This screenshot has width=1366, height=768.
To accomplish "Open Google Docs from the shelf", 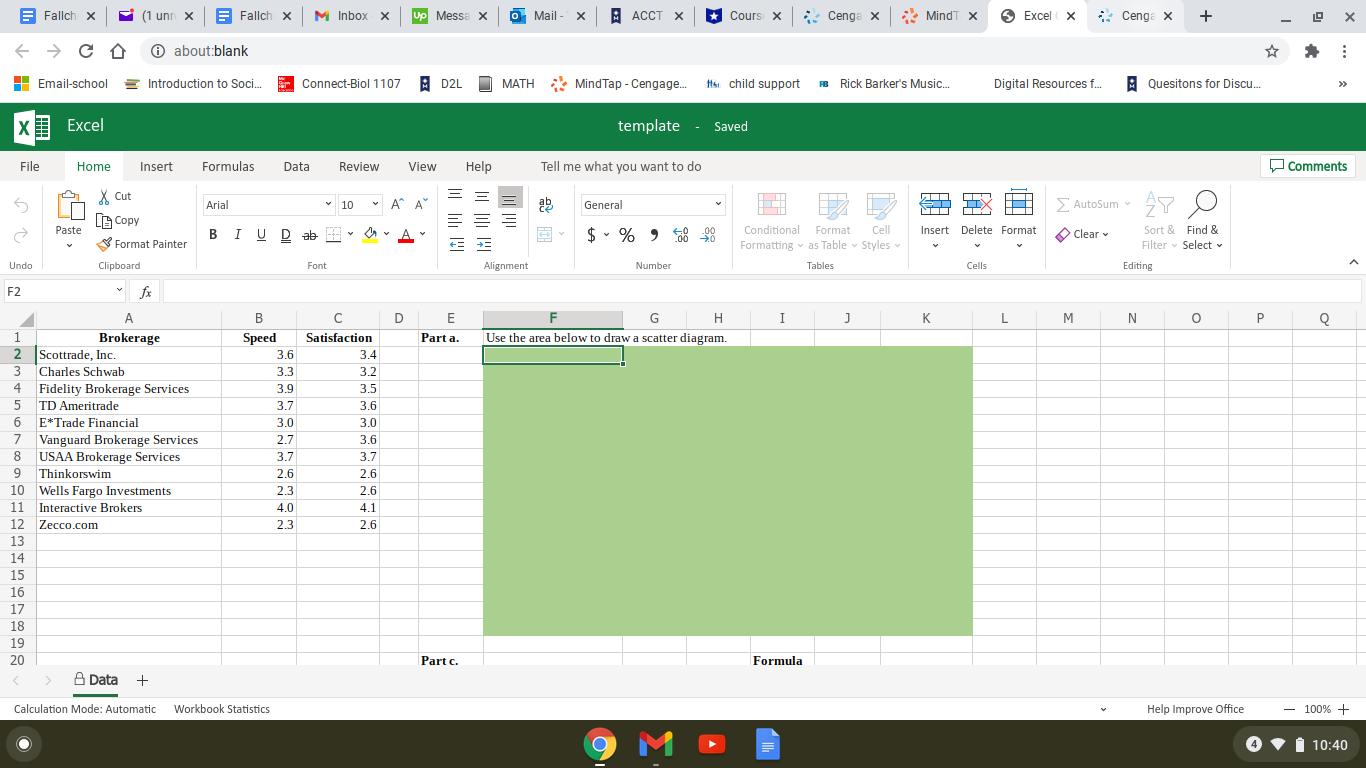I will 767,744.
